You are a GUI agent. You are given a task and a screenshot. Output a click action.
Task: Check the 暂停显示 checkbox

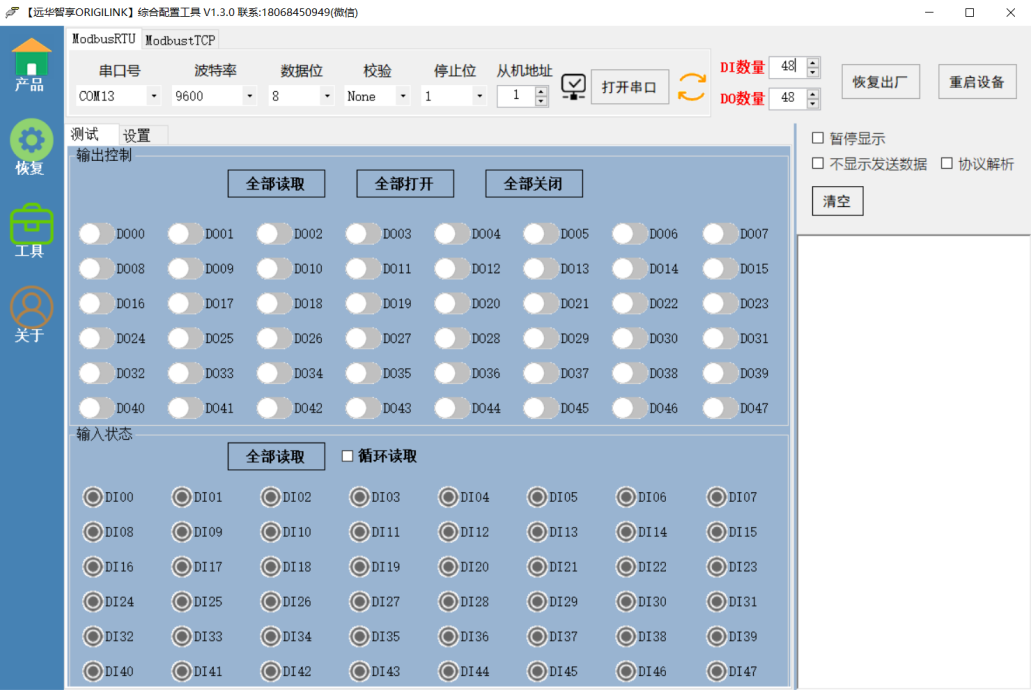tap(818, 138)
